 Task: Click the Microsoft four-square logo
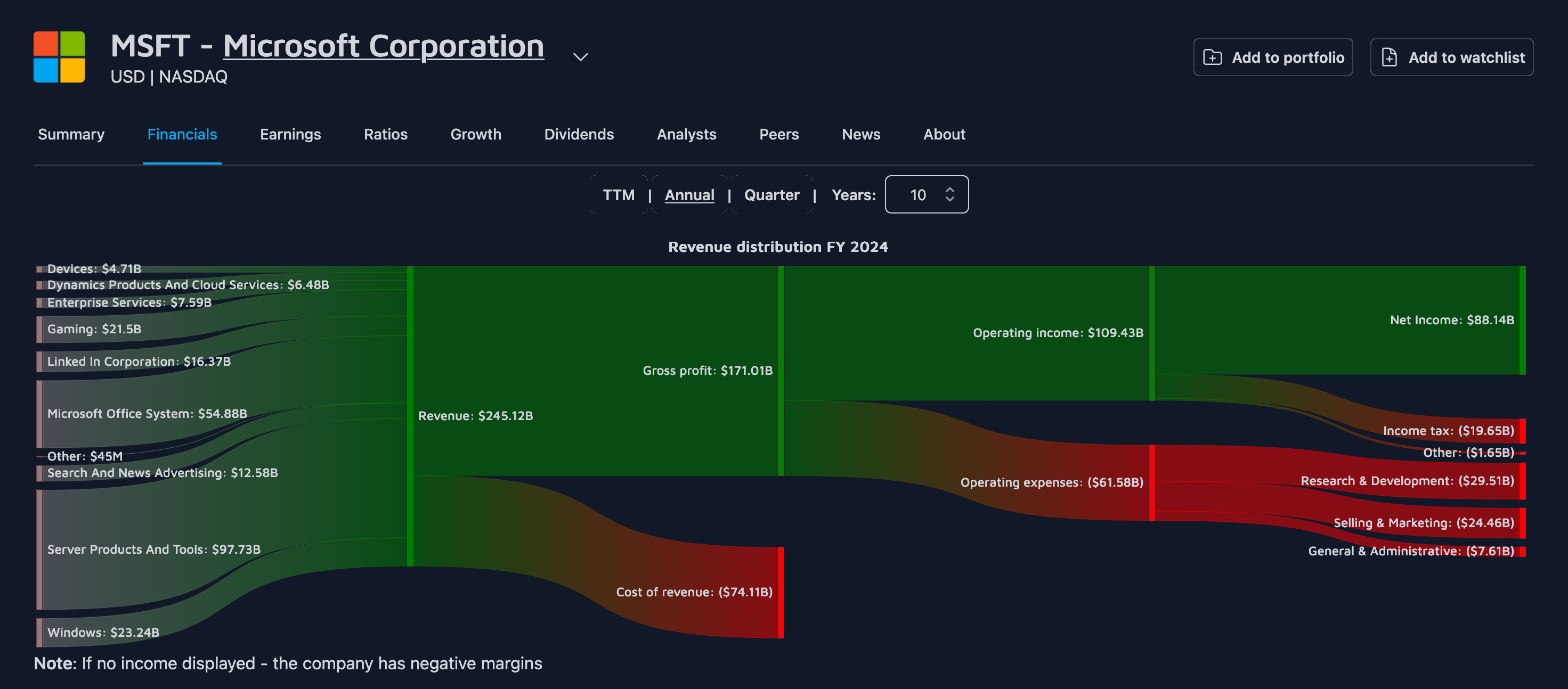(59, 57)
